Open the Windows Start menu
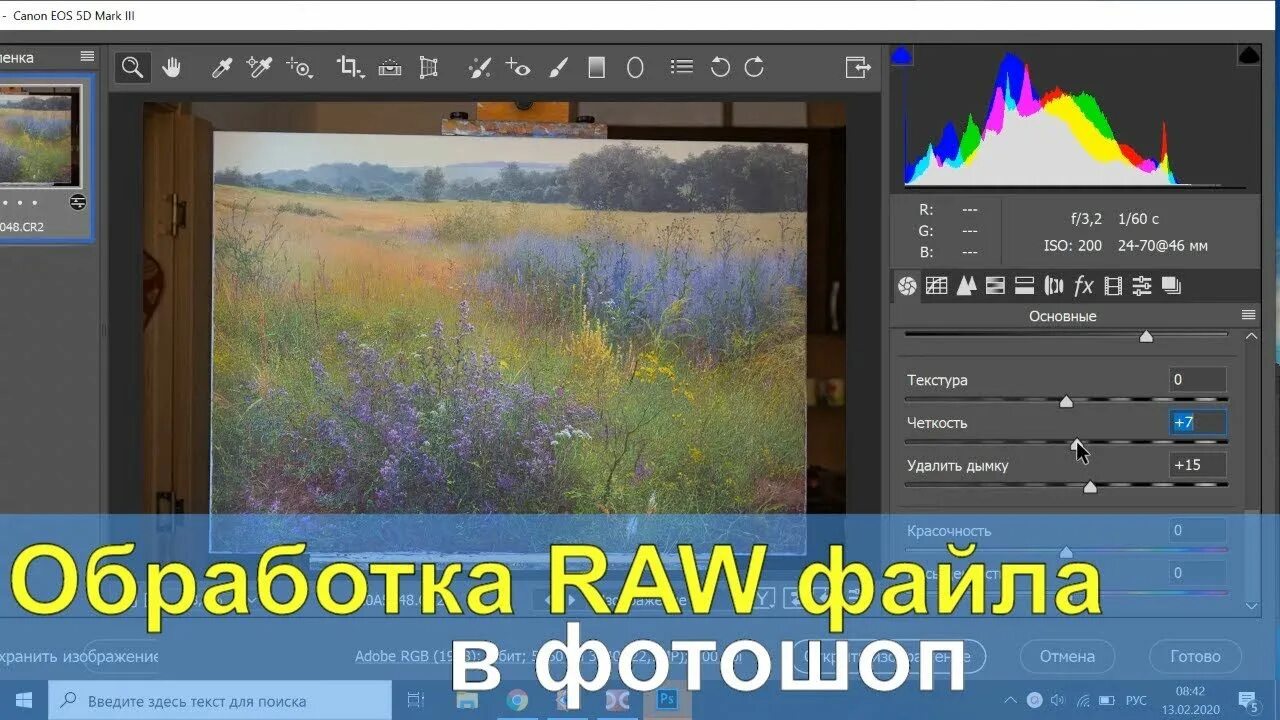 (x=23, y=700)
